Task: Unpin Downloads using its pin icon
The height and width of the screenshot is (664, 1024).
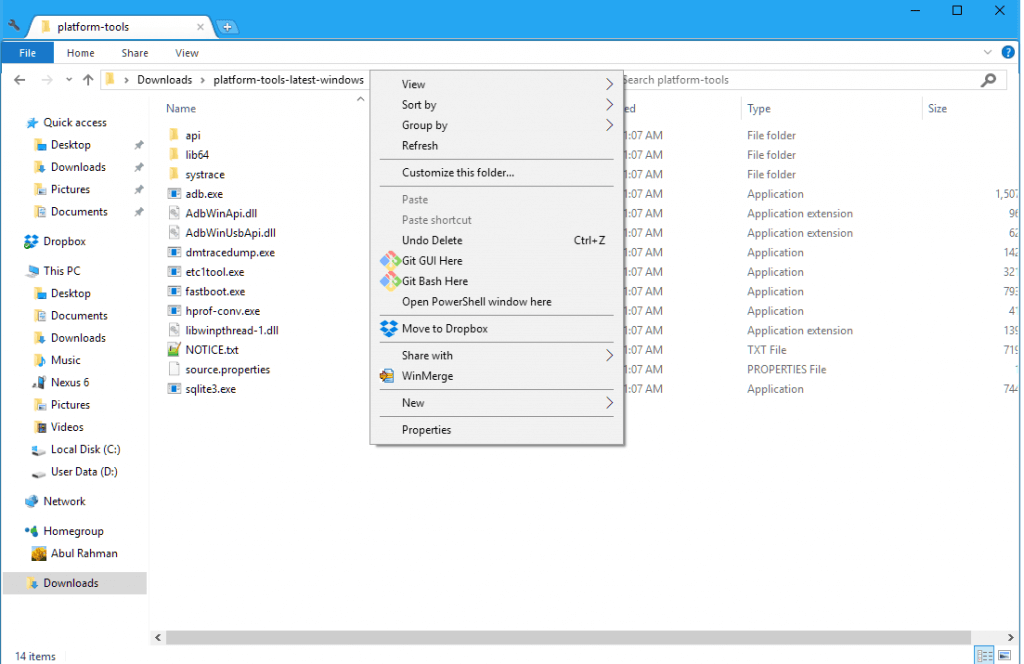Action: 138,167
